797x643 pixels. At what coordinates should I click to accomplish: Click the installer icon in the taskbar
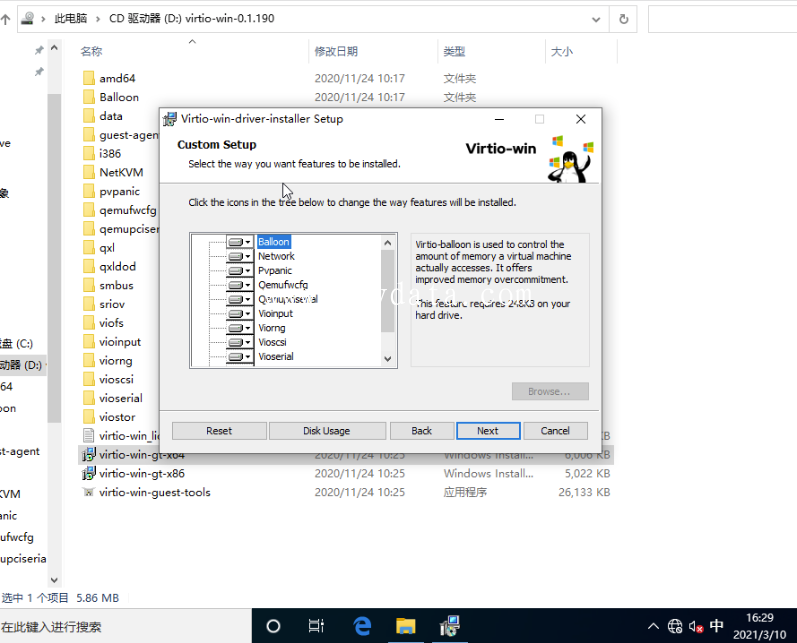[450, 626]
